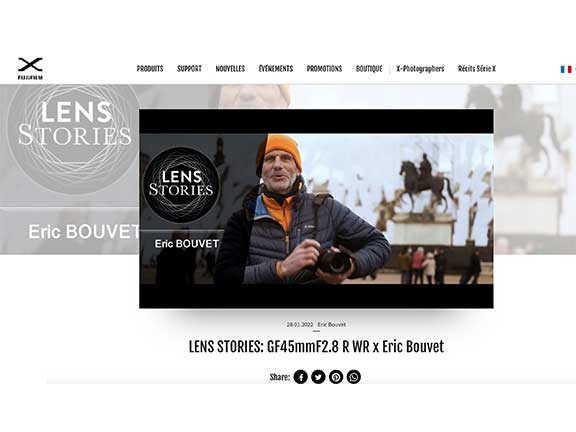Share article on Pinterest

tap(336, 377)
